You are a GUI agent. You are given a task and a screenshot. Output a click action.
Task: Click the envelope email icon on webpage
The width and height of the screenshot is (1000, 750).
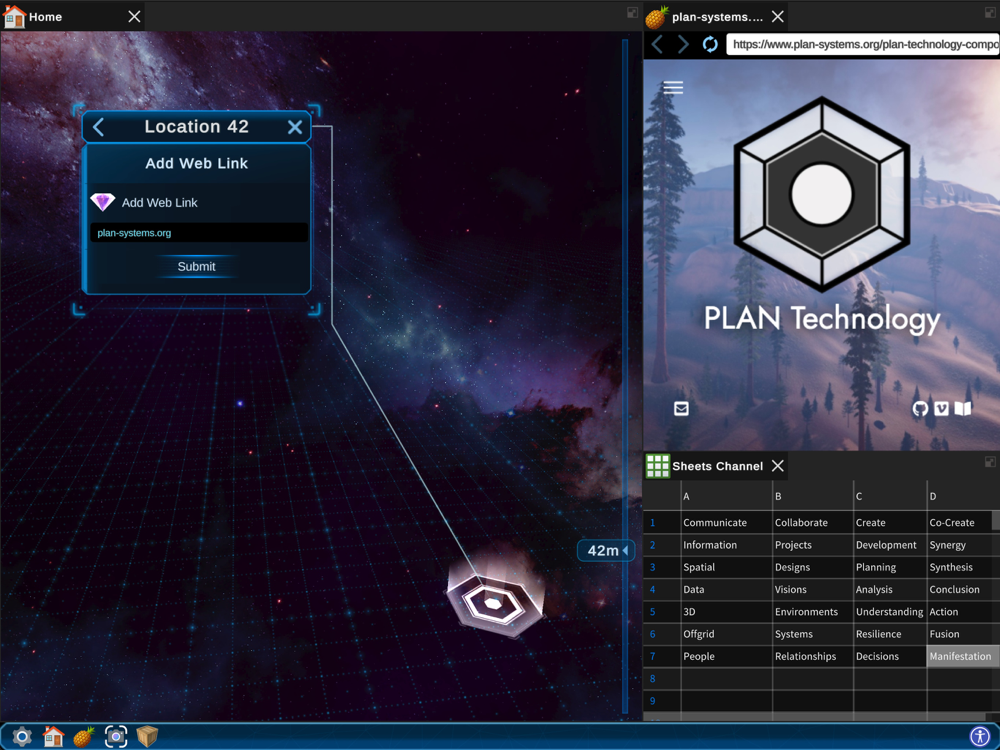681,408
